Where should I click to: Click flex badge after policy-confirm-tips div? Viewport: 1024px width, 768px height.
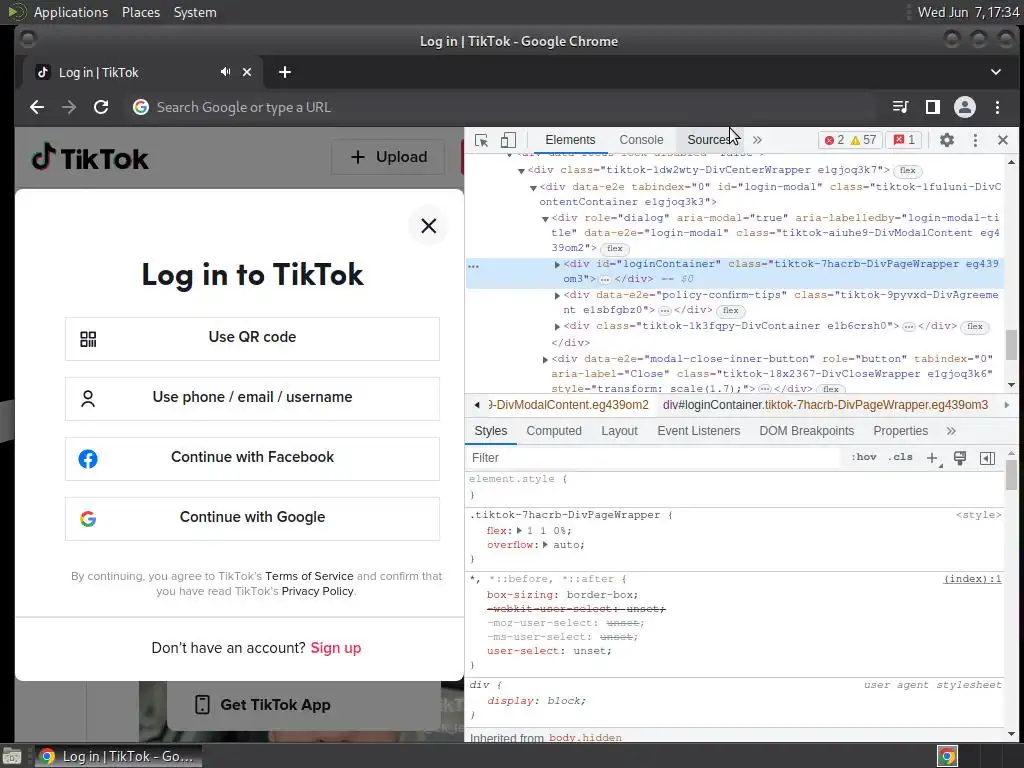(x=730, y=311)
